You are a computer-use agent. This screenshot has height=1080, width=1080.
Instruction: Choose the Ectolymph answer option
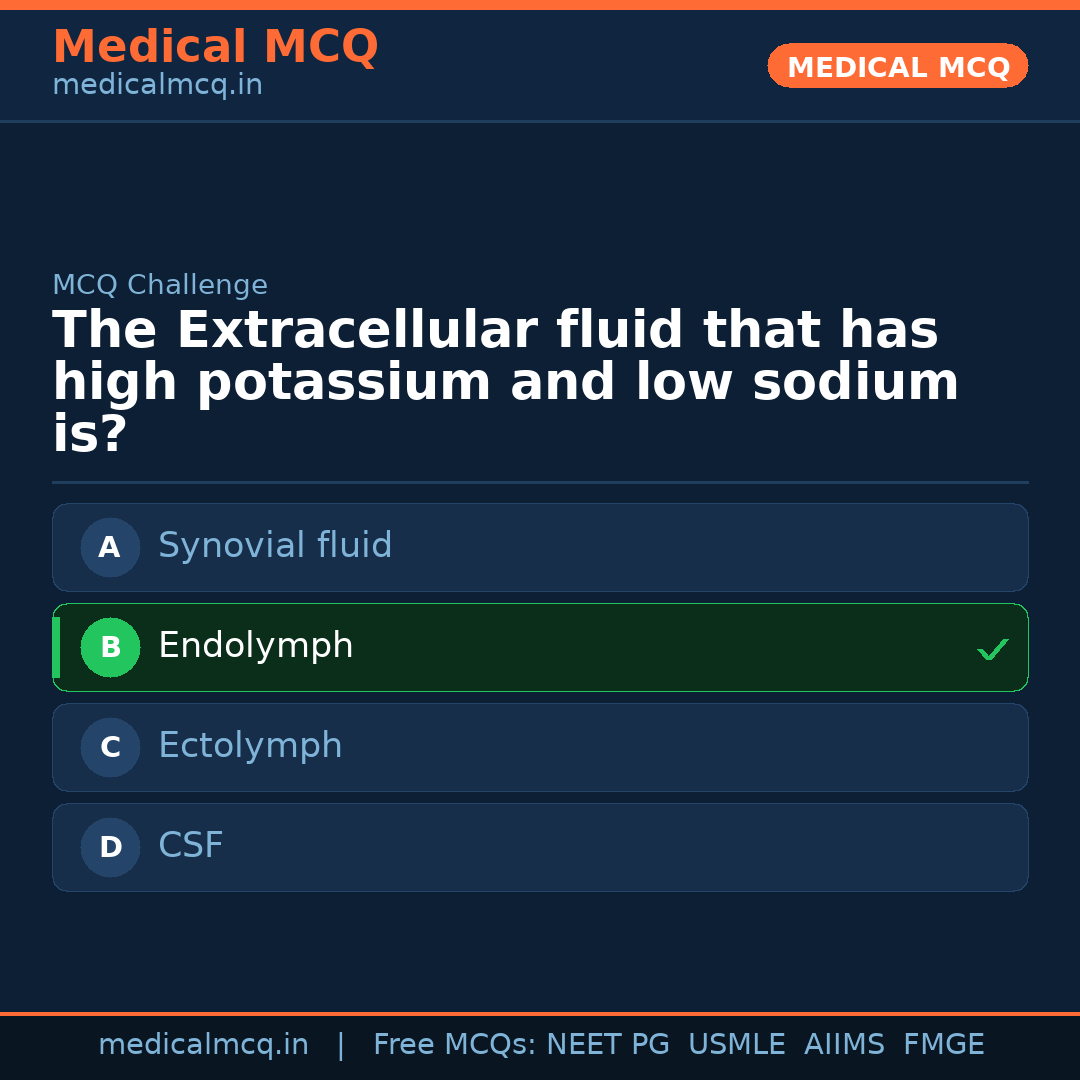pyautogui.click(x=250, y=746)
